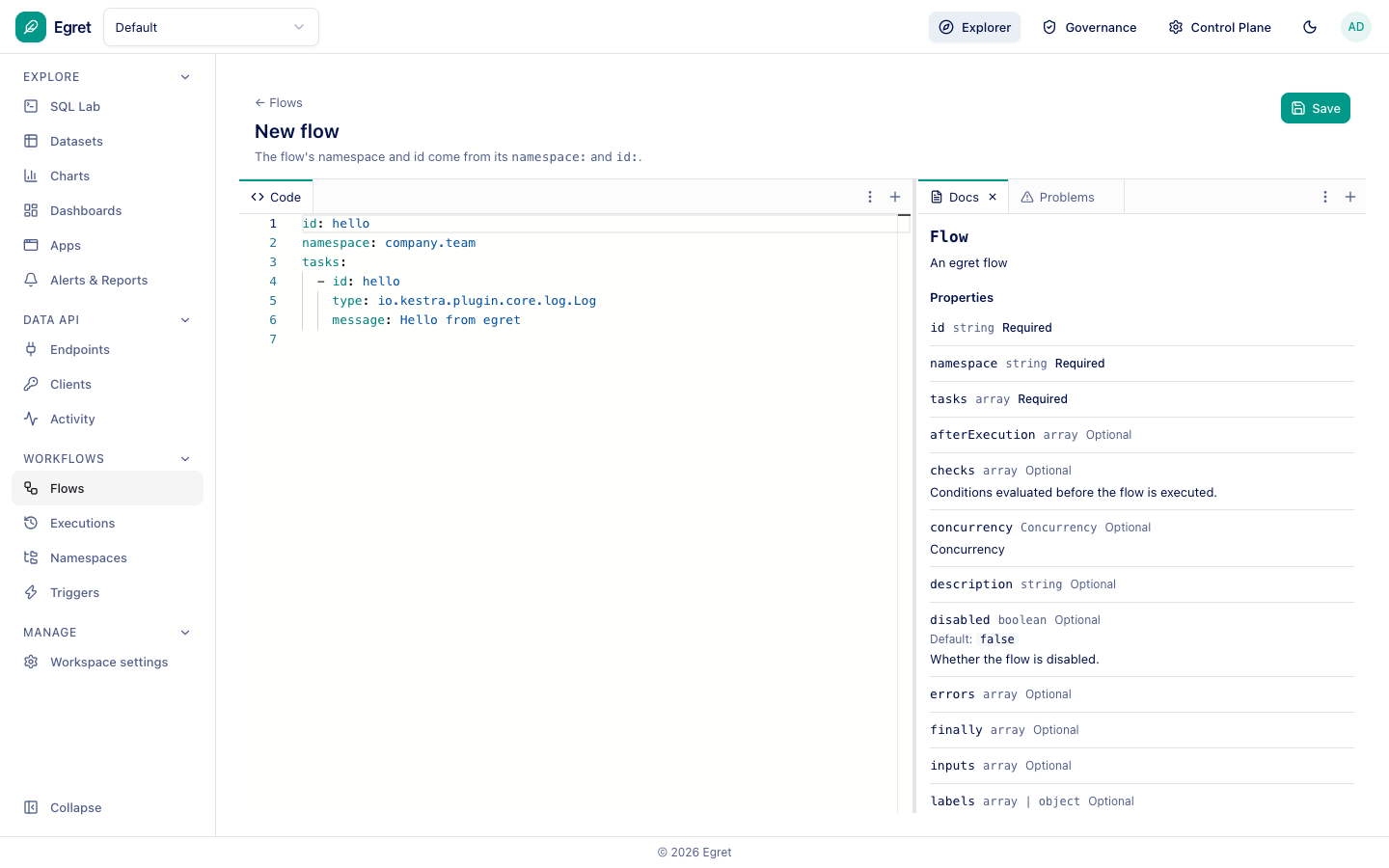1389x868 pixels.
Task: Click the Egret logo icon
Action: point(31,27)
